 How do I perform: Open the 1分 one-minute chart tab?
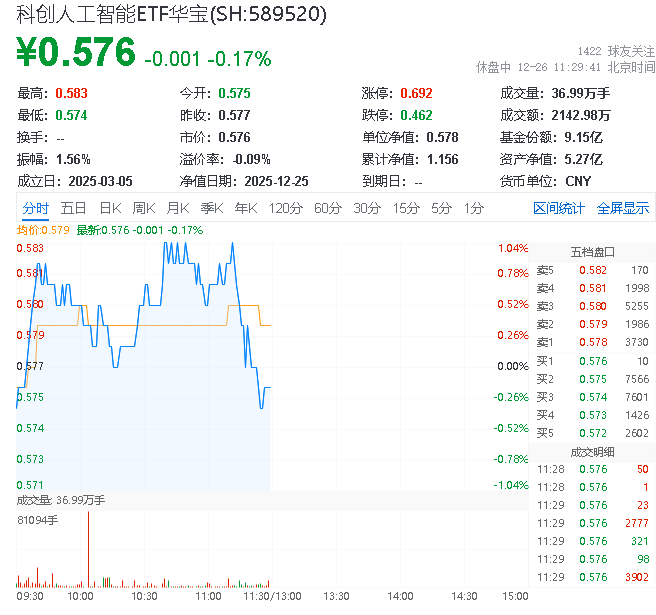tap(474, 208)
